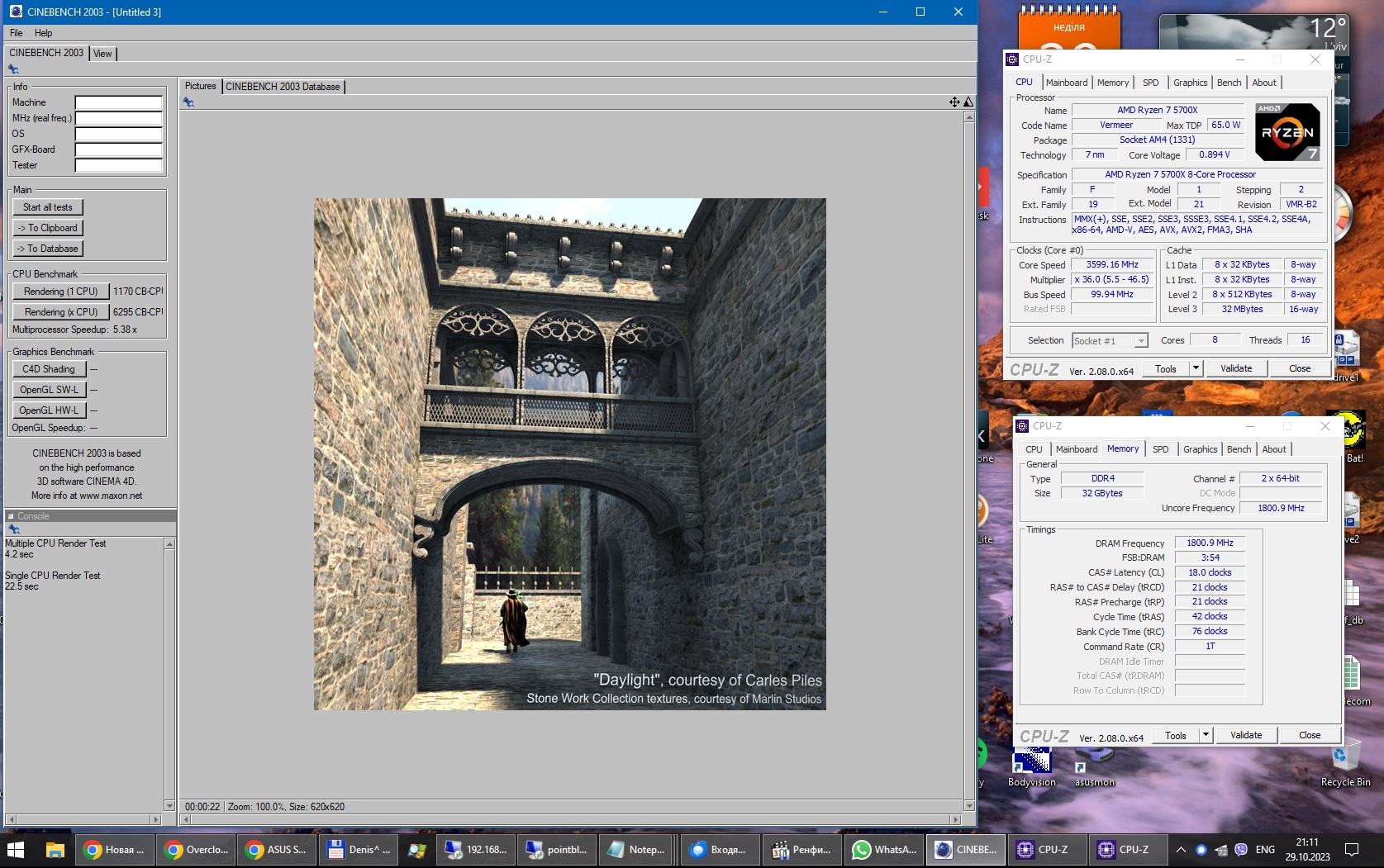Click the Machine input field

pyautogui.click(x=119, y=102)
